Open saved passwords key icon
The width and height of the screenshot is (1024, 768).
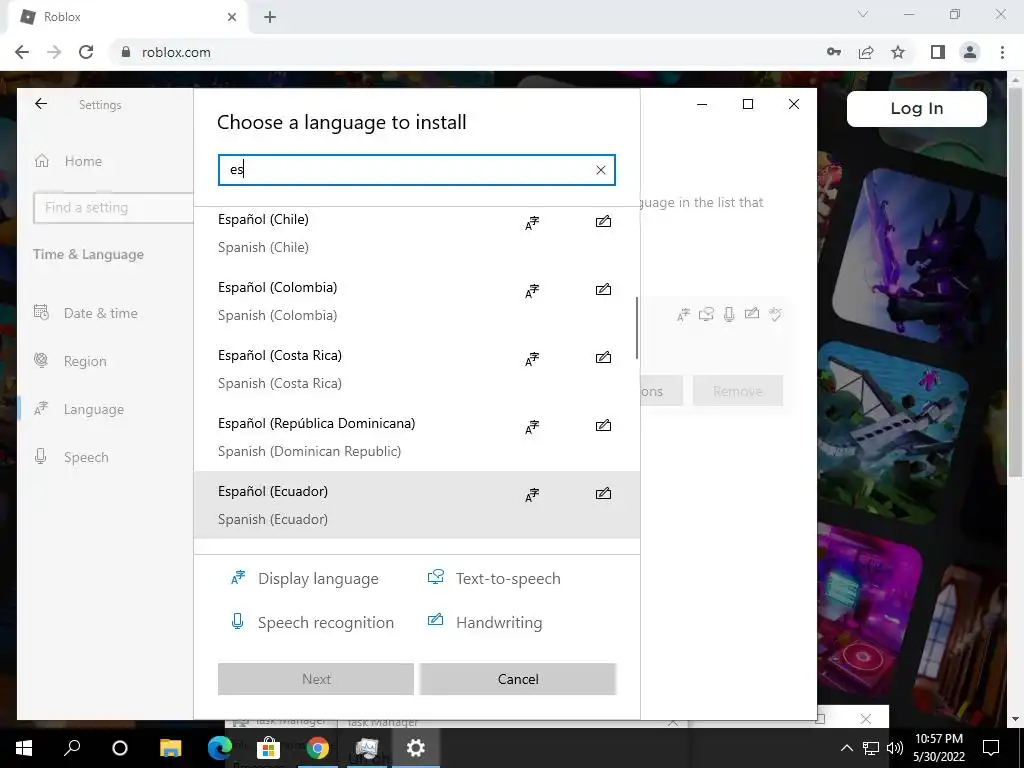point(834,52)
